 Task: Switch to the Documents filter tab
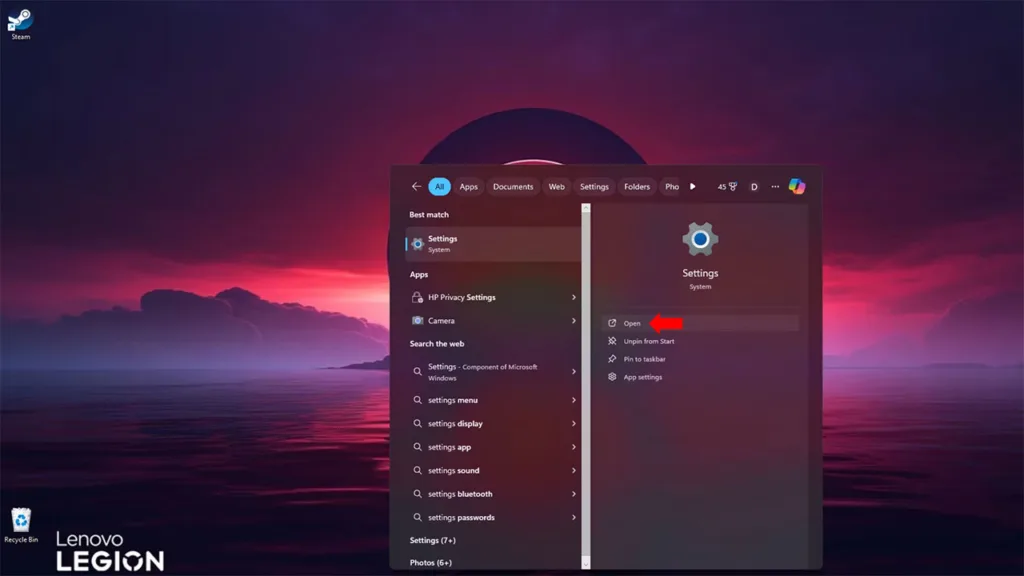pyautogui.click(x=513, y=187)
